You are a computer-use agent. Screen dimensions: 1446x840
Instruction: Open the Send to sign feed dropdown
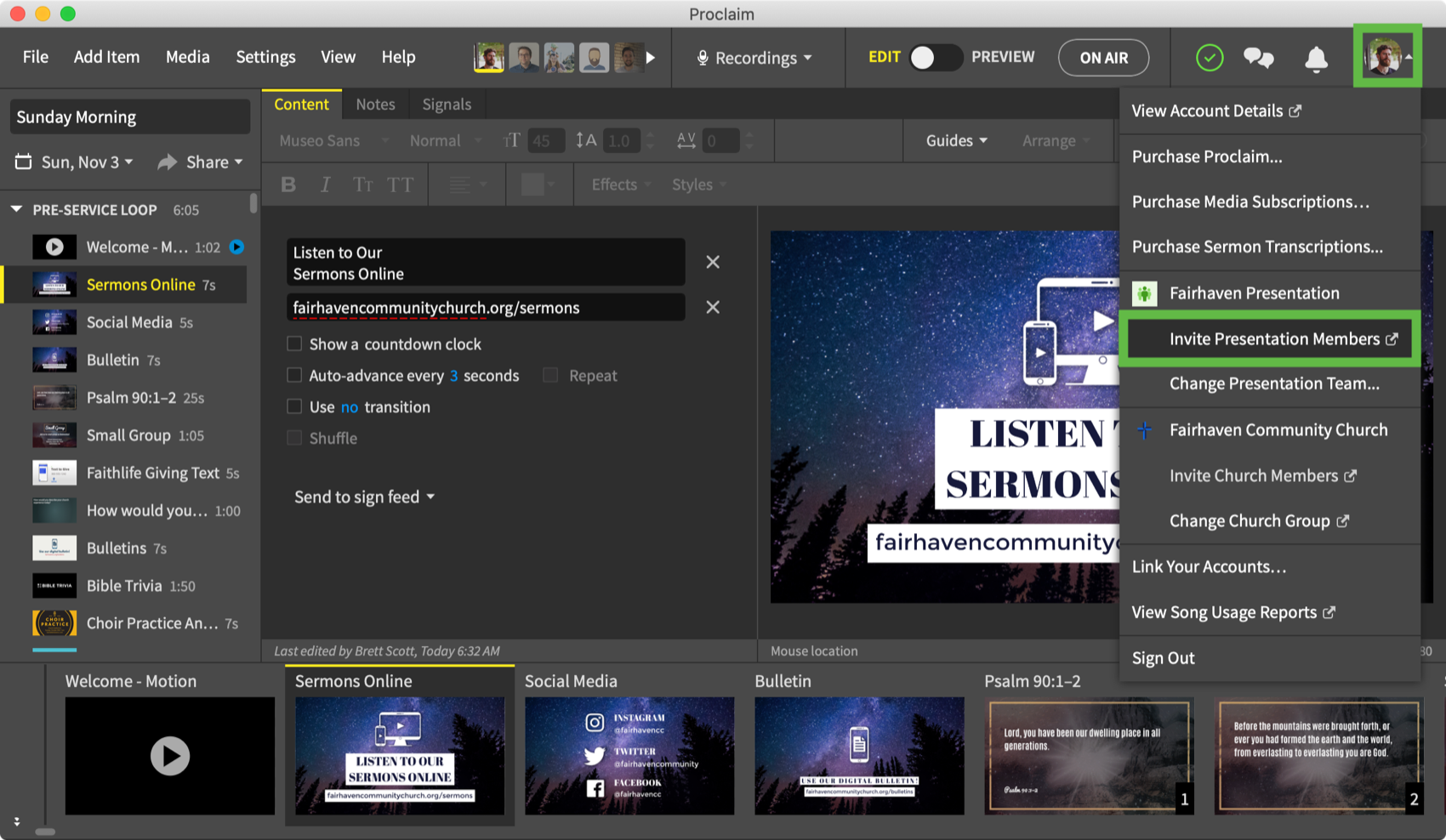pyautogui.click(x=364, y=497)
